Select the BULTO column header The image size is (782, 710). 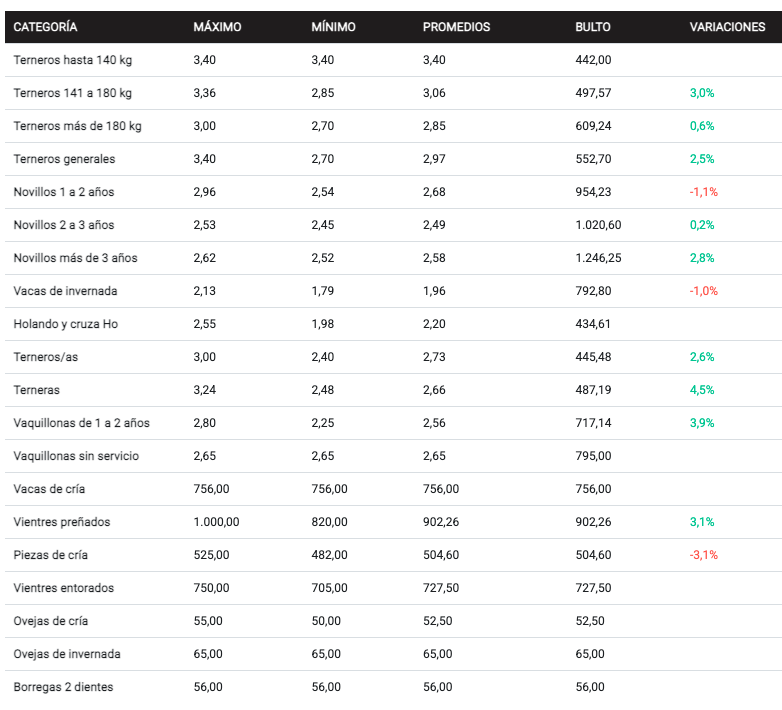tap(594, 27)
